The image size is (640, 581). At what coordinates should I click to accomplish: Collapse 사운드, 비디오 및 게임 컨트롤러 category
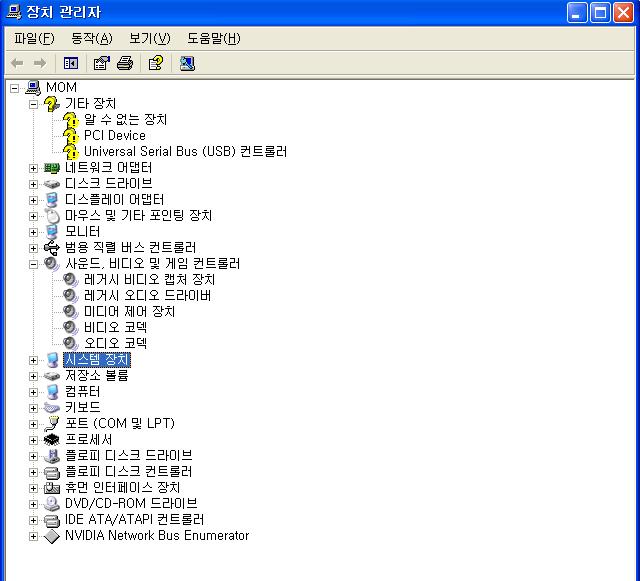pyautogui.click(x=33, y=264)
